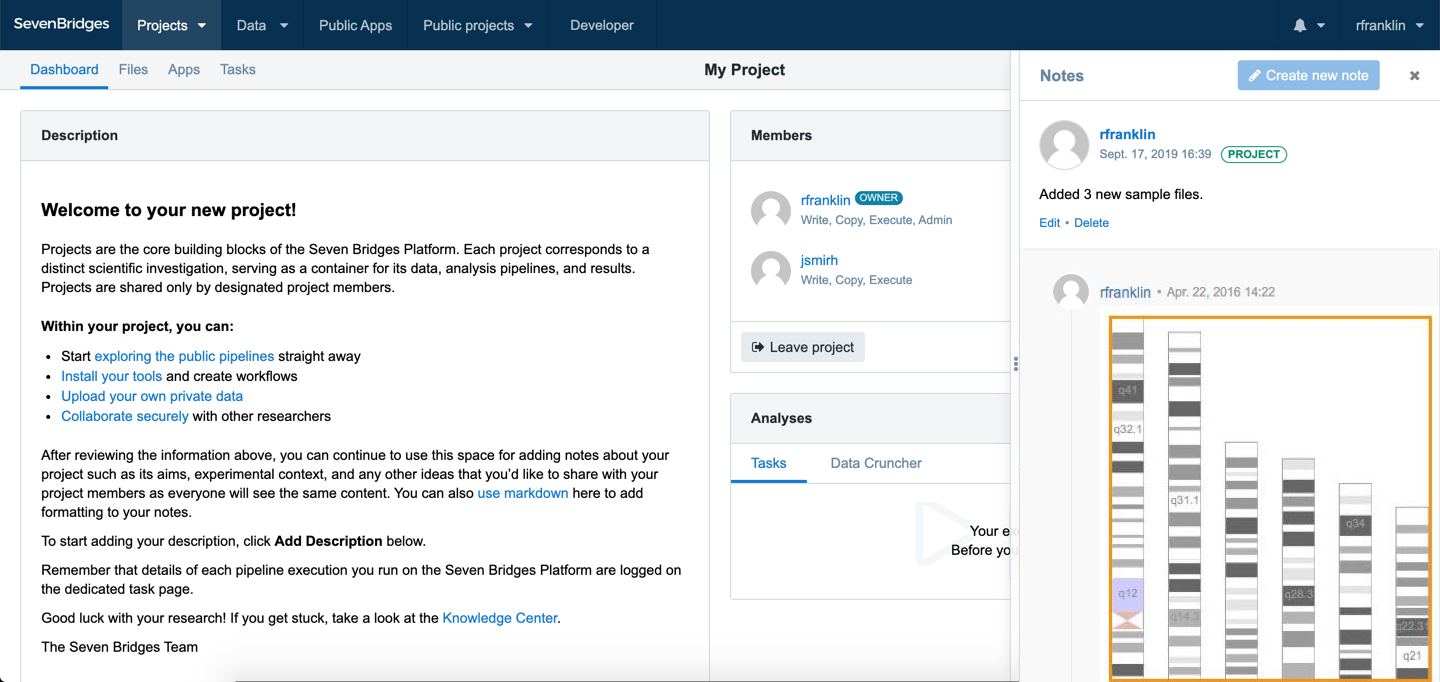
Task: Click jsmirh's avatar in Members
Action: (771, 270)
